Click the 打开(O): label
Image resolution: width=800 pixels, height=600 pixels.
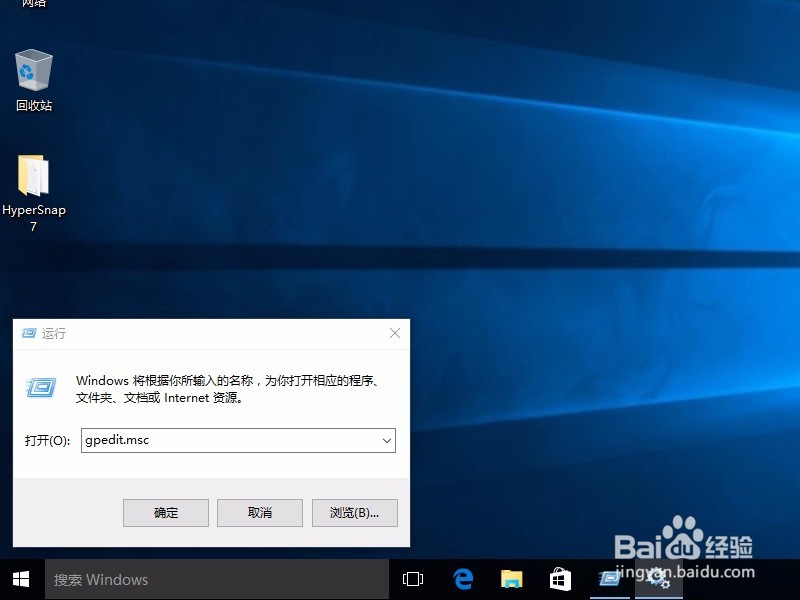[47, 440]
